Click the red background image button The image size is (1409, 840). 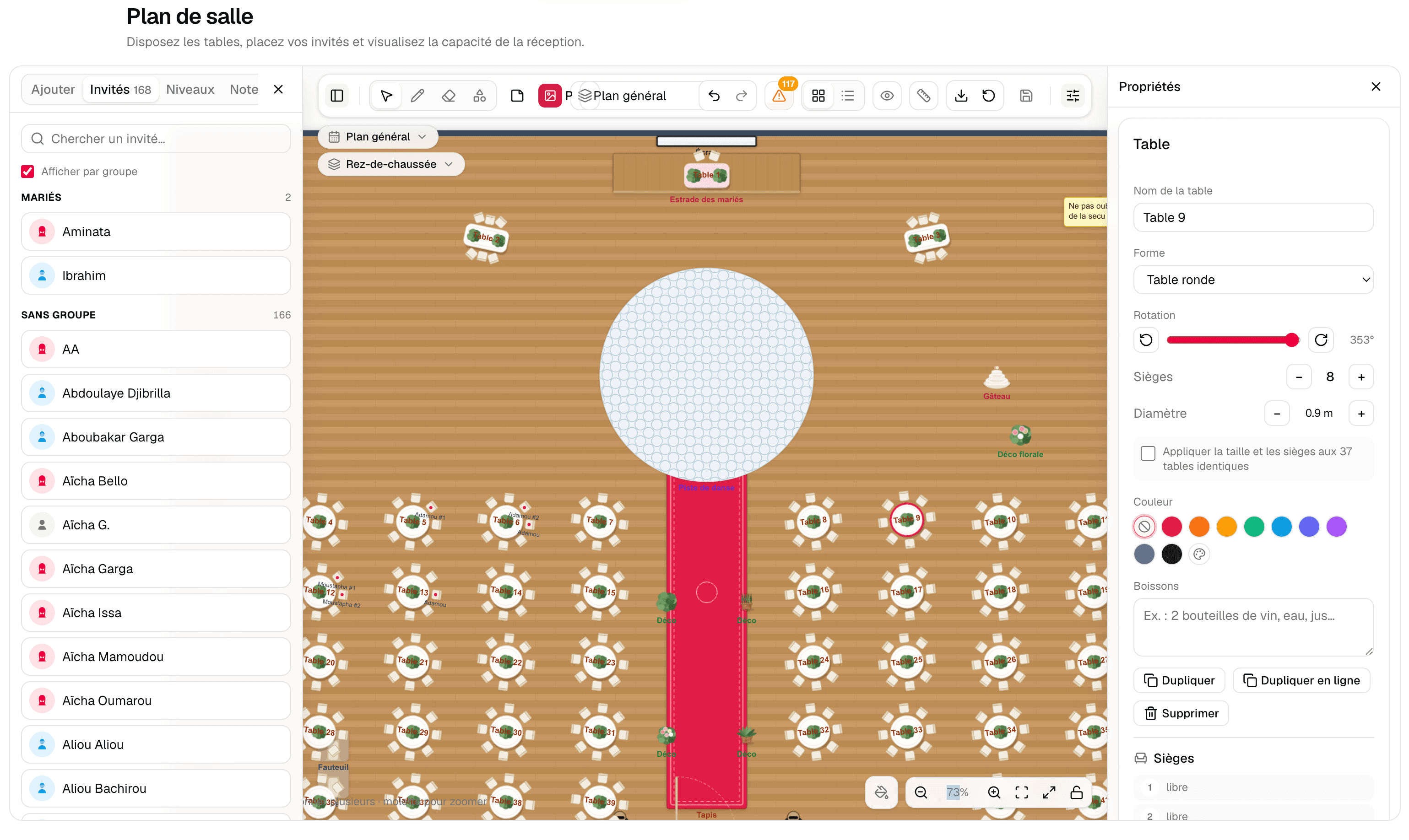coord(550,96)
